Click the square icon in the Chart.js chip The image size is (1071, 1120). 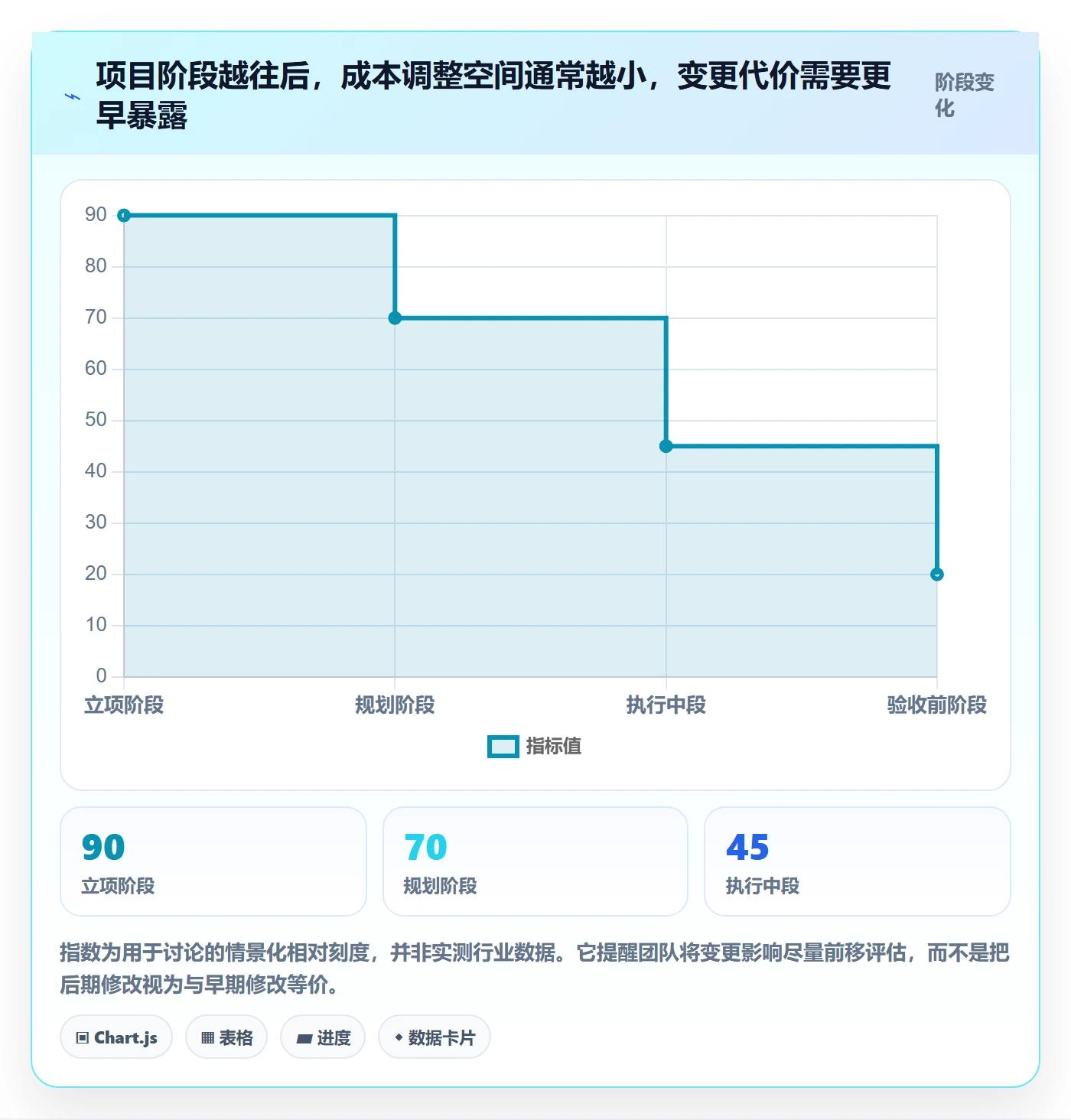pos(83,1038)
